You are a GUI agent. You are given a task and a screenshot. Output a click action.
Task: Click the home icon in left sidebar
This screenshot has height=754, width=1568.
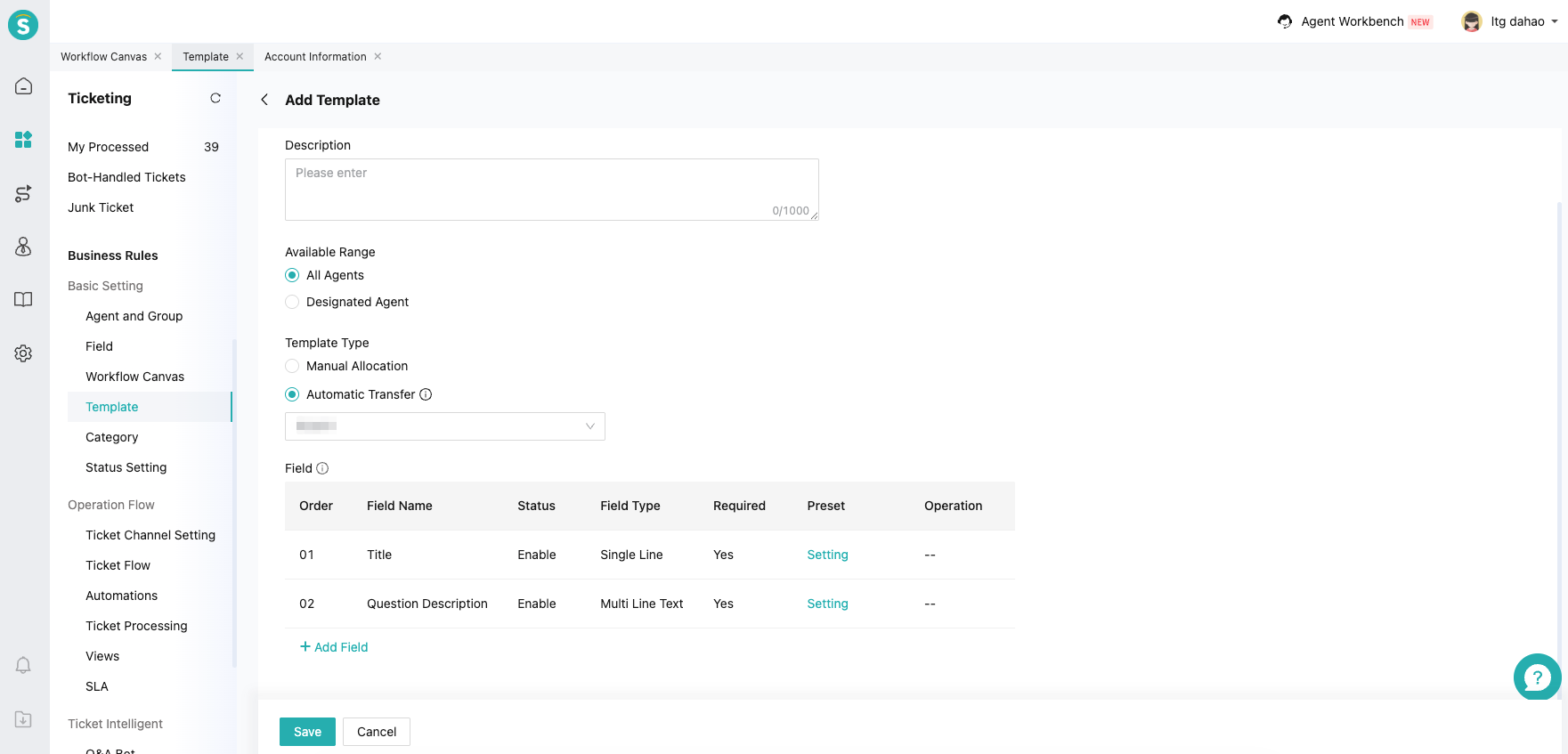[24, 85]
